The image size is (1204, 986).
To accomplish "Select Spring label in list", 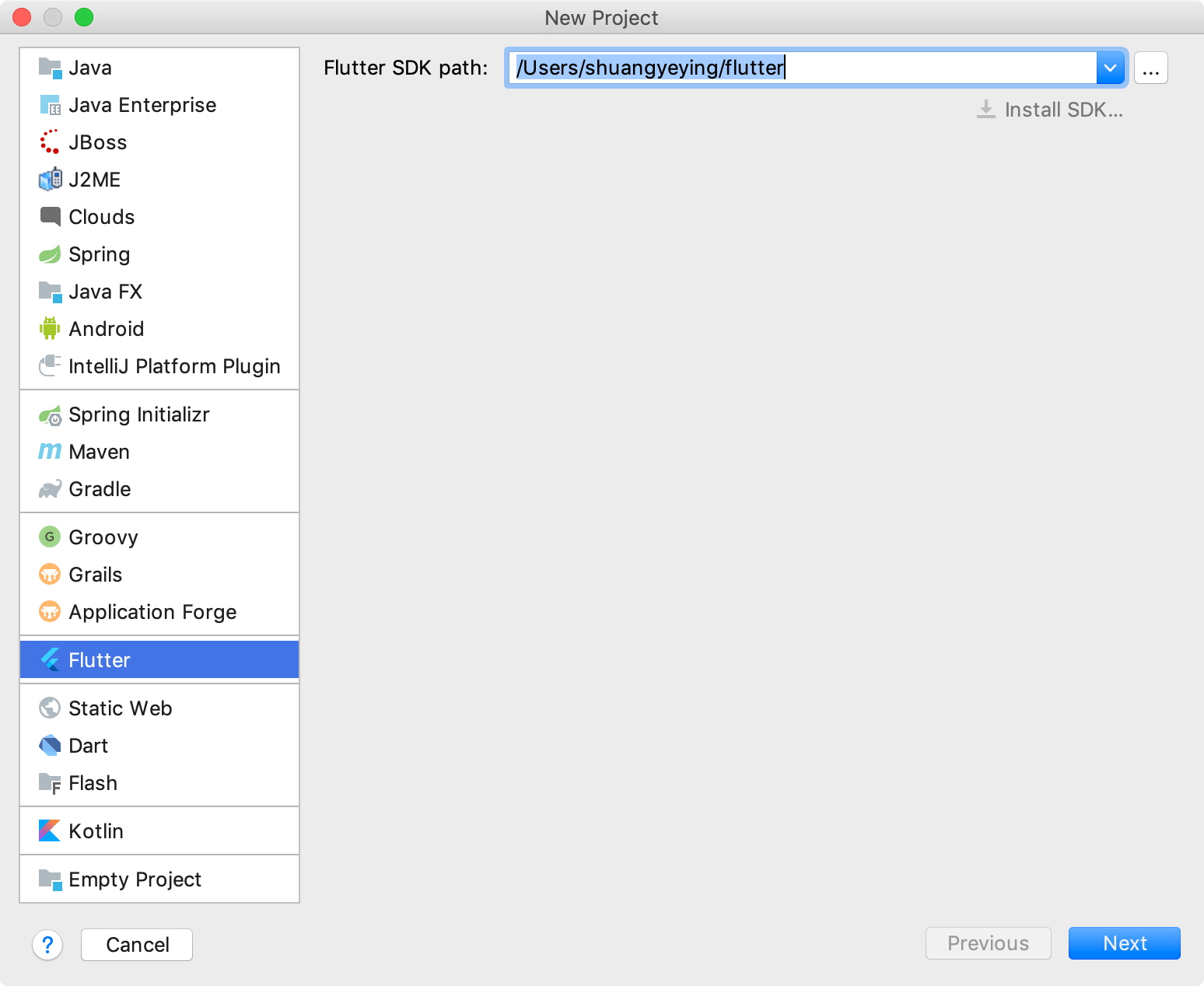I will pos(99,255).
